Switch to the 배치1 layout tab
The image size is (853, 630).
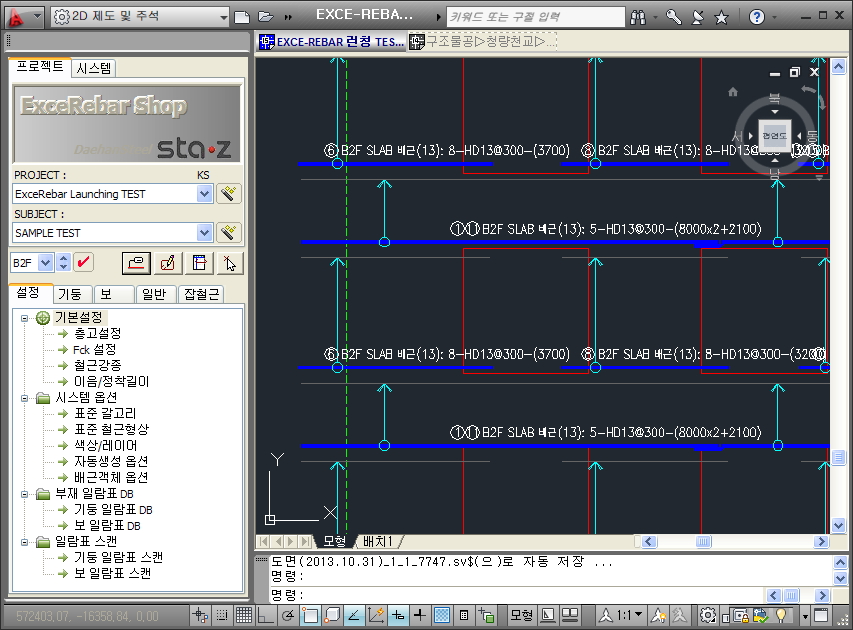[378, 541]
